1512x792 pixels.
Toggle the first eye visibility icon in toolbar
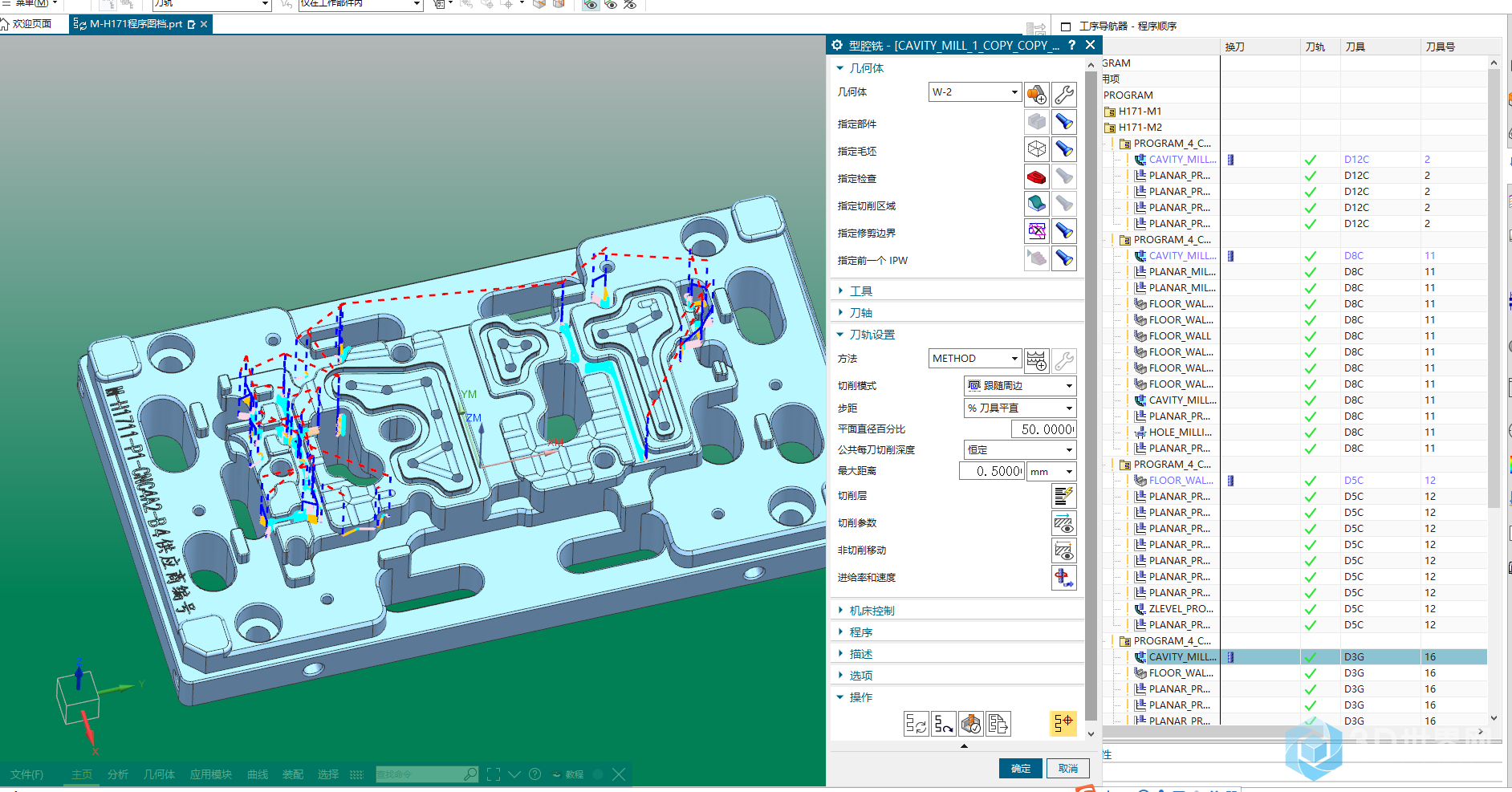coord(591,5)
